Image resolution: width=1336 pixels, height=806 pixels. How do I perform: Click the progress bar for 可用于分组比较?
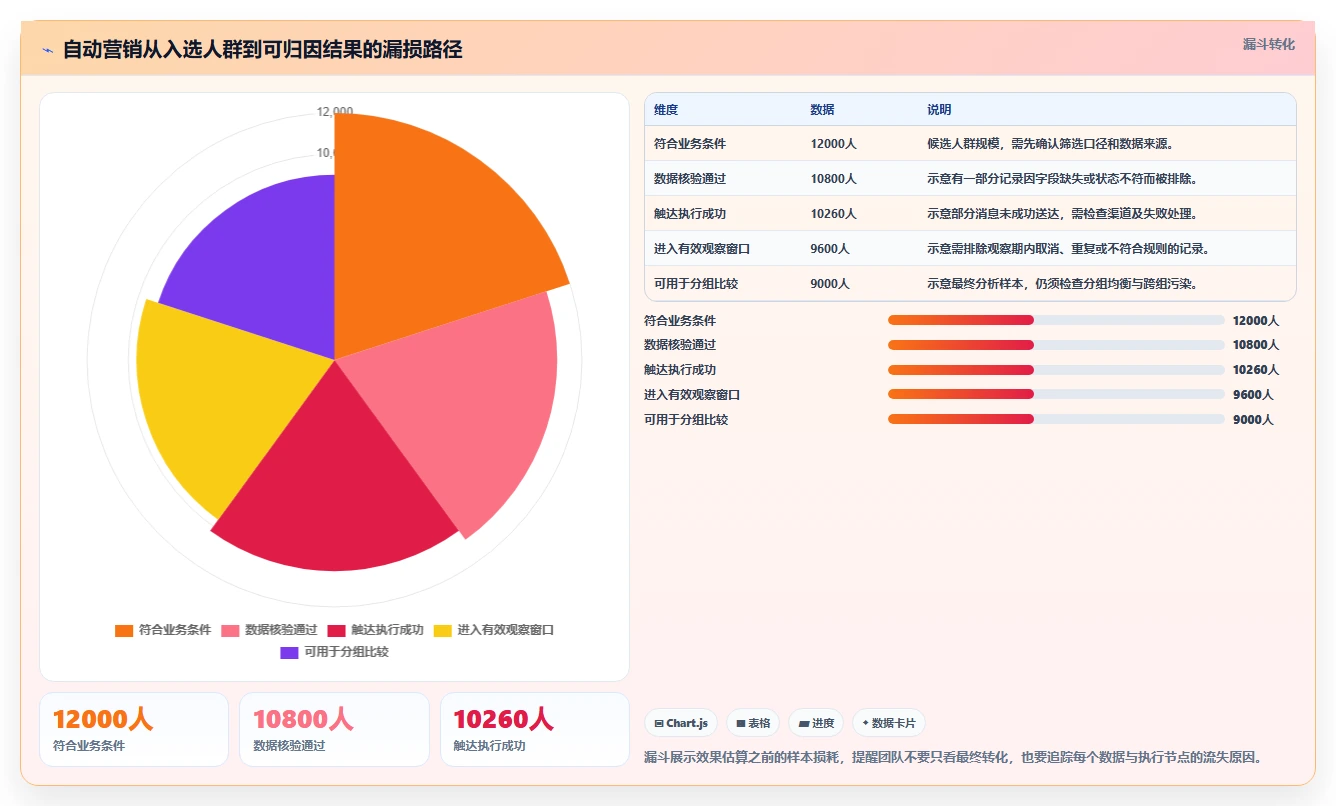click(x=1056, y=419)
